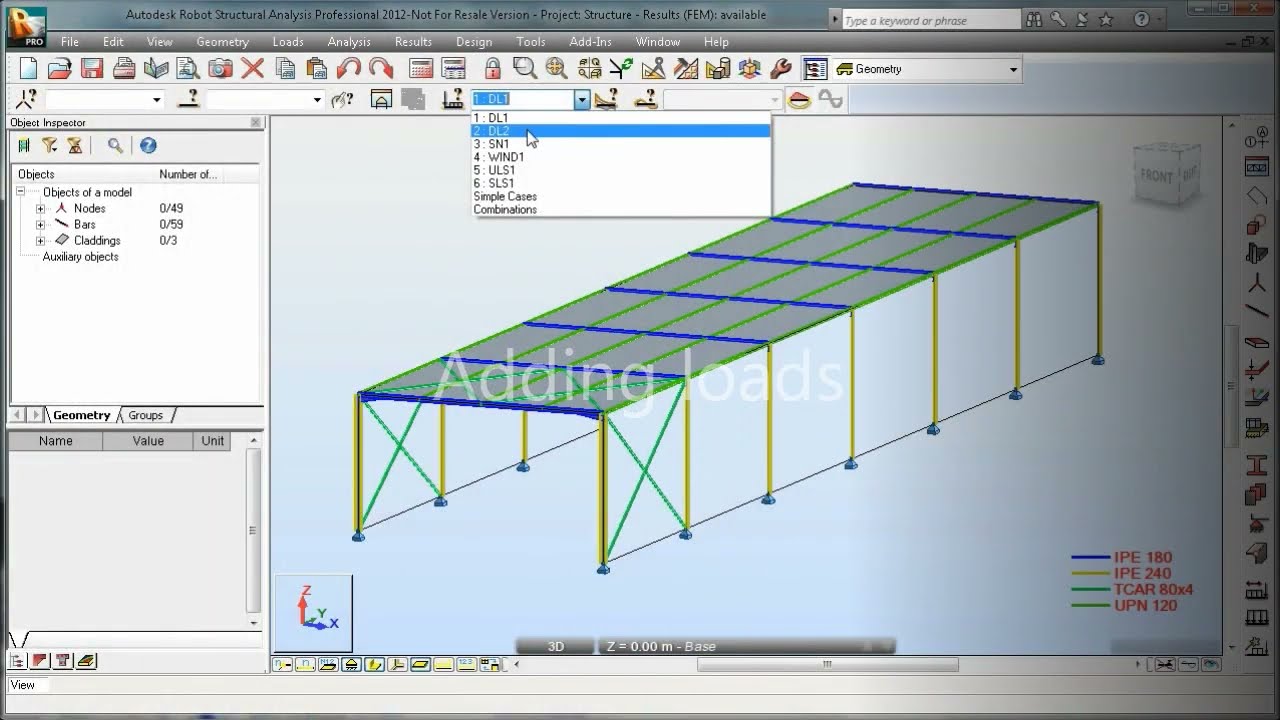The height and width of the screenshot is (720, 1280).
Task: Select Combinations in list
Action: click(x=621, y=209)
